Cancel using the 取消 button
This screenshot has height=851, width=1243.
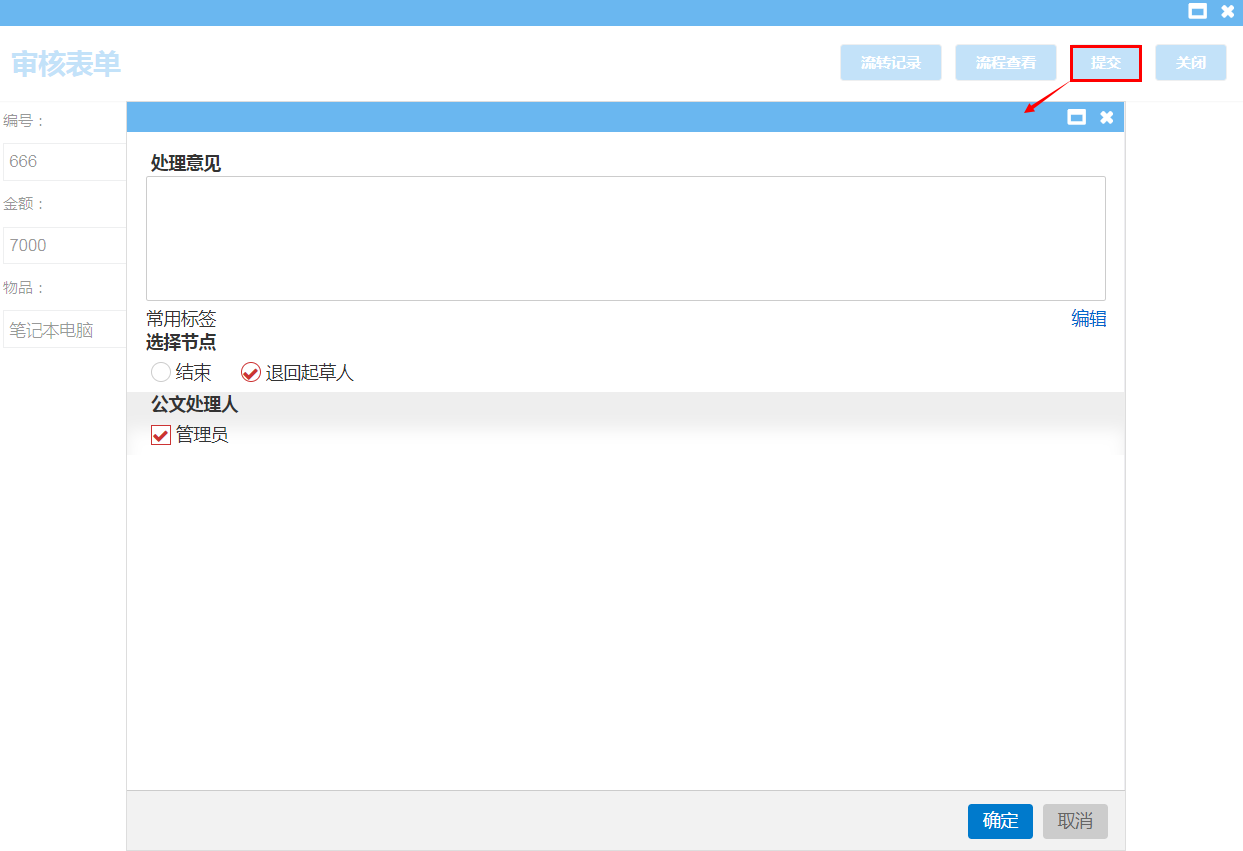pyautogui.click(x=1075, y=821)
